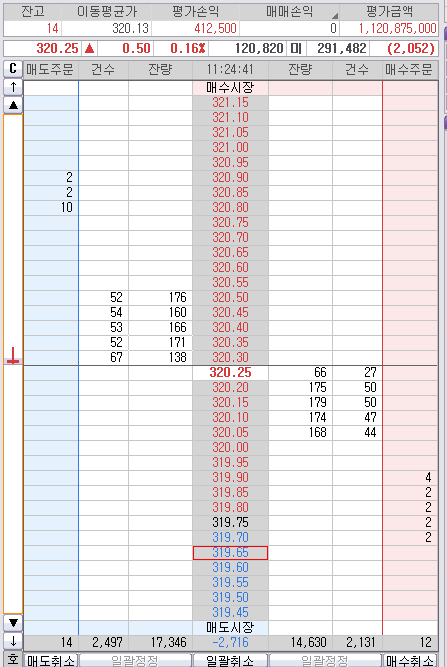Click bid volume 179 at 320.15
Image resolution: width=447 pixels, height=667 pixels.
click(x=300, y=402)
